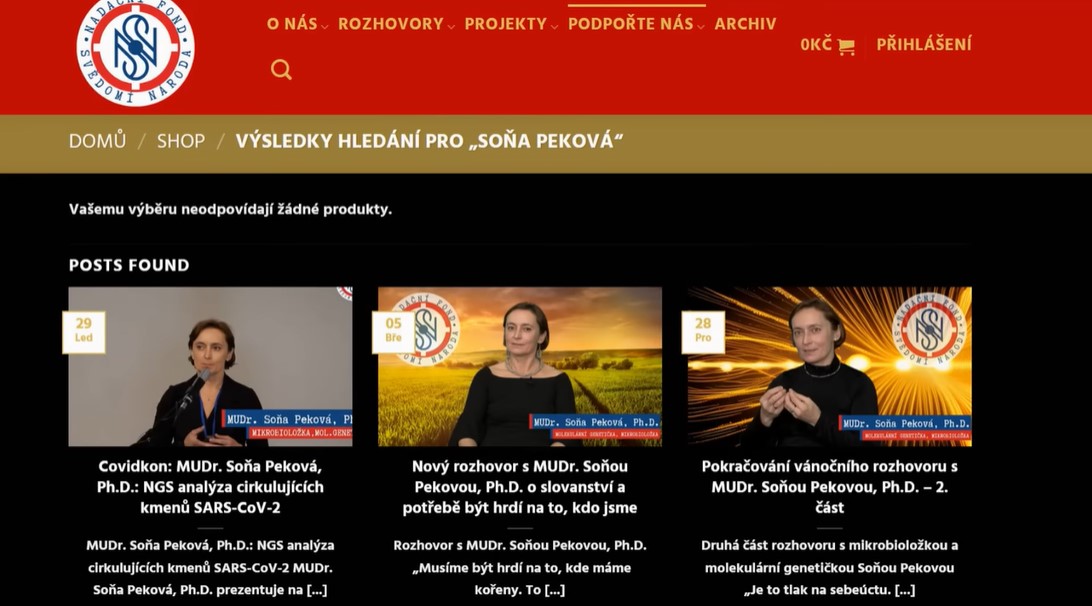Viewport: 1092px width, 606px height.
Task: Expand the O NÁS dropdown menu
Action: click(x=297, y=24)
